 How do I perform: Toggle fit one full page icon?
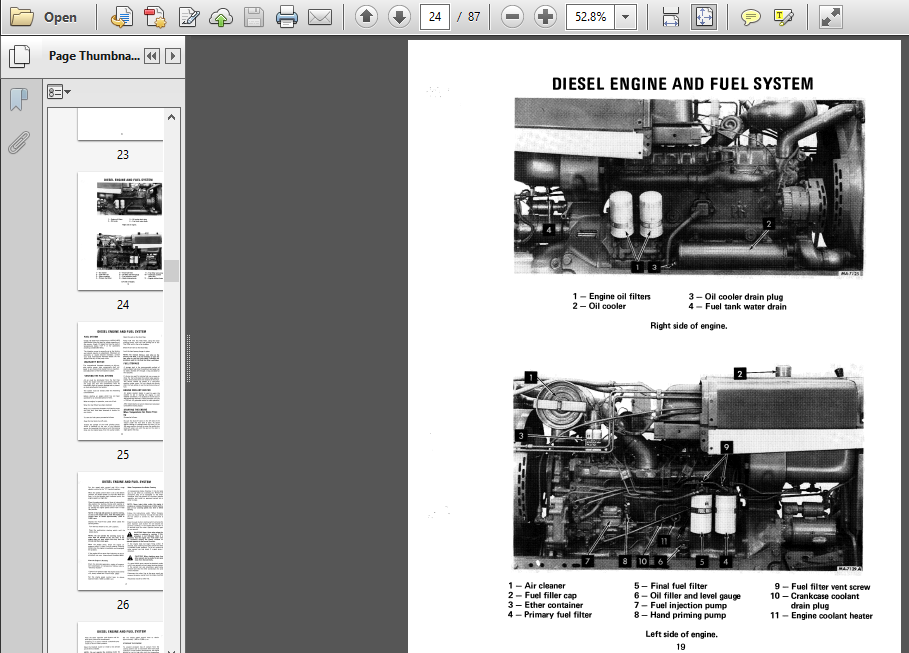pos(704,17)
